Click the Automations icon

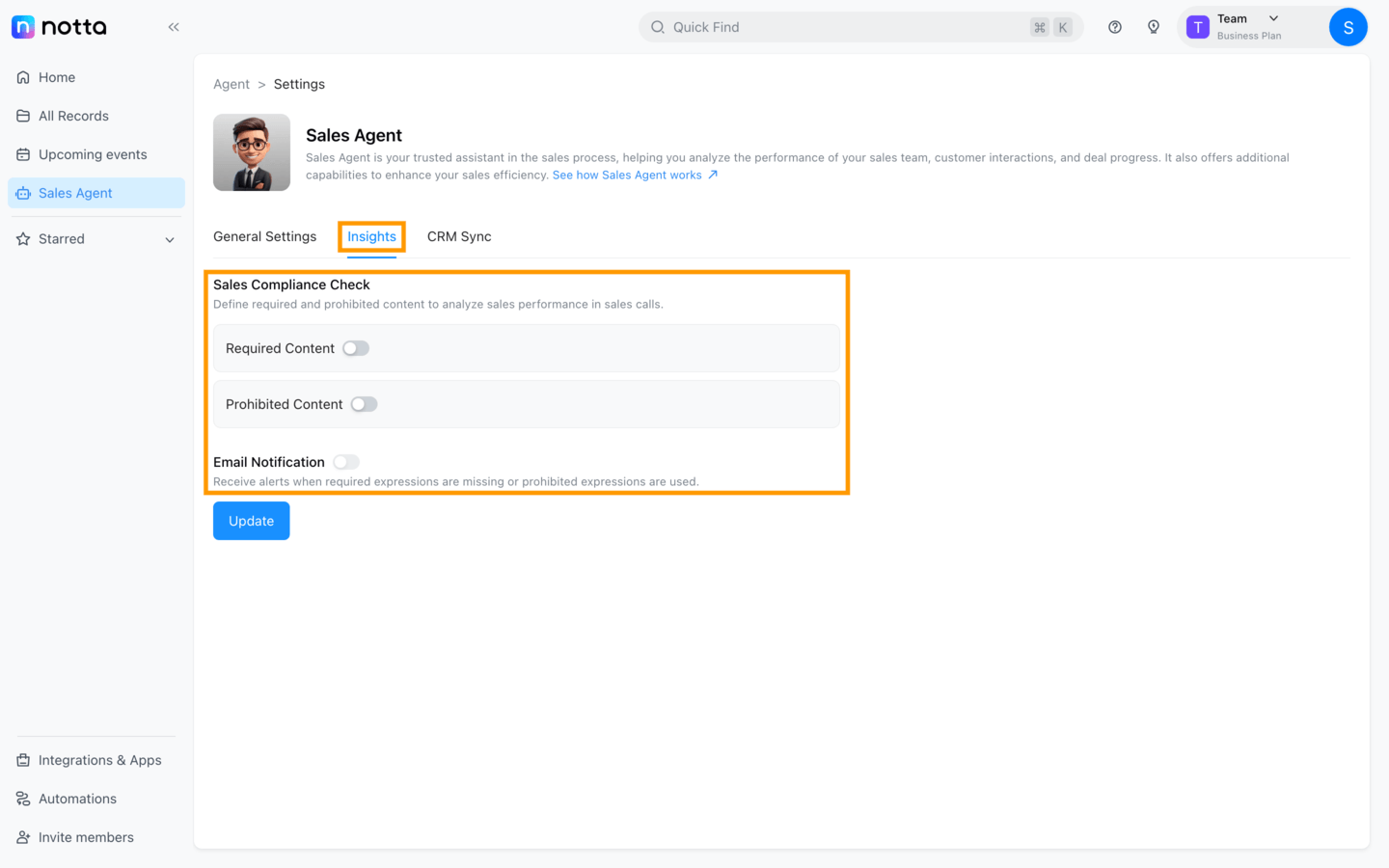[23, 799]
